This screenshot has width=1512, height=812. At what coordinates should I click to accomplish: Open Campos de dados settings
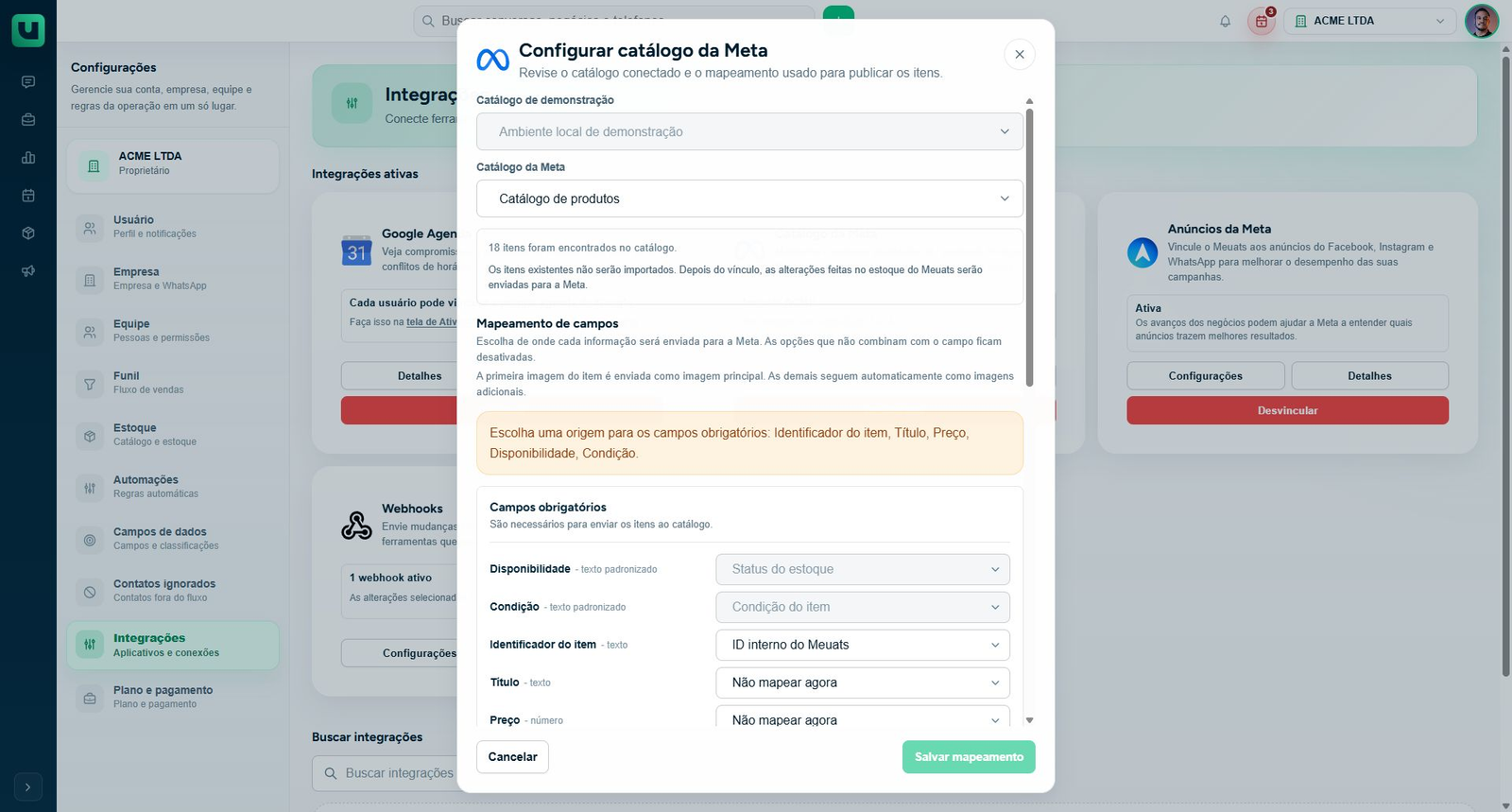coord(173,539)
